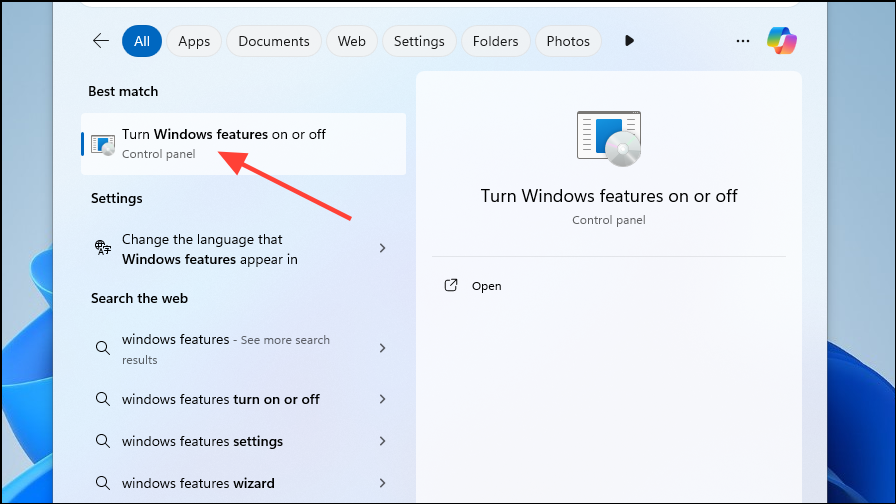Viewport: 896px width, 504px height.
Task: Expand chevron for 'turn on or off' suggestion
Action: tap(382, 399)
